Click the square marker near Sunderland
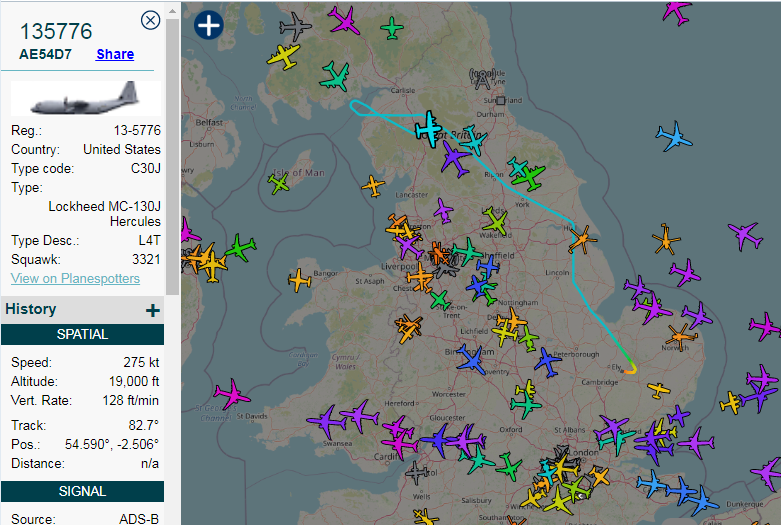Viewport: 781px width, 525px height. click(501, 100)
